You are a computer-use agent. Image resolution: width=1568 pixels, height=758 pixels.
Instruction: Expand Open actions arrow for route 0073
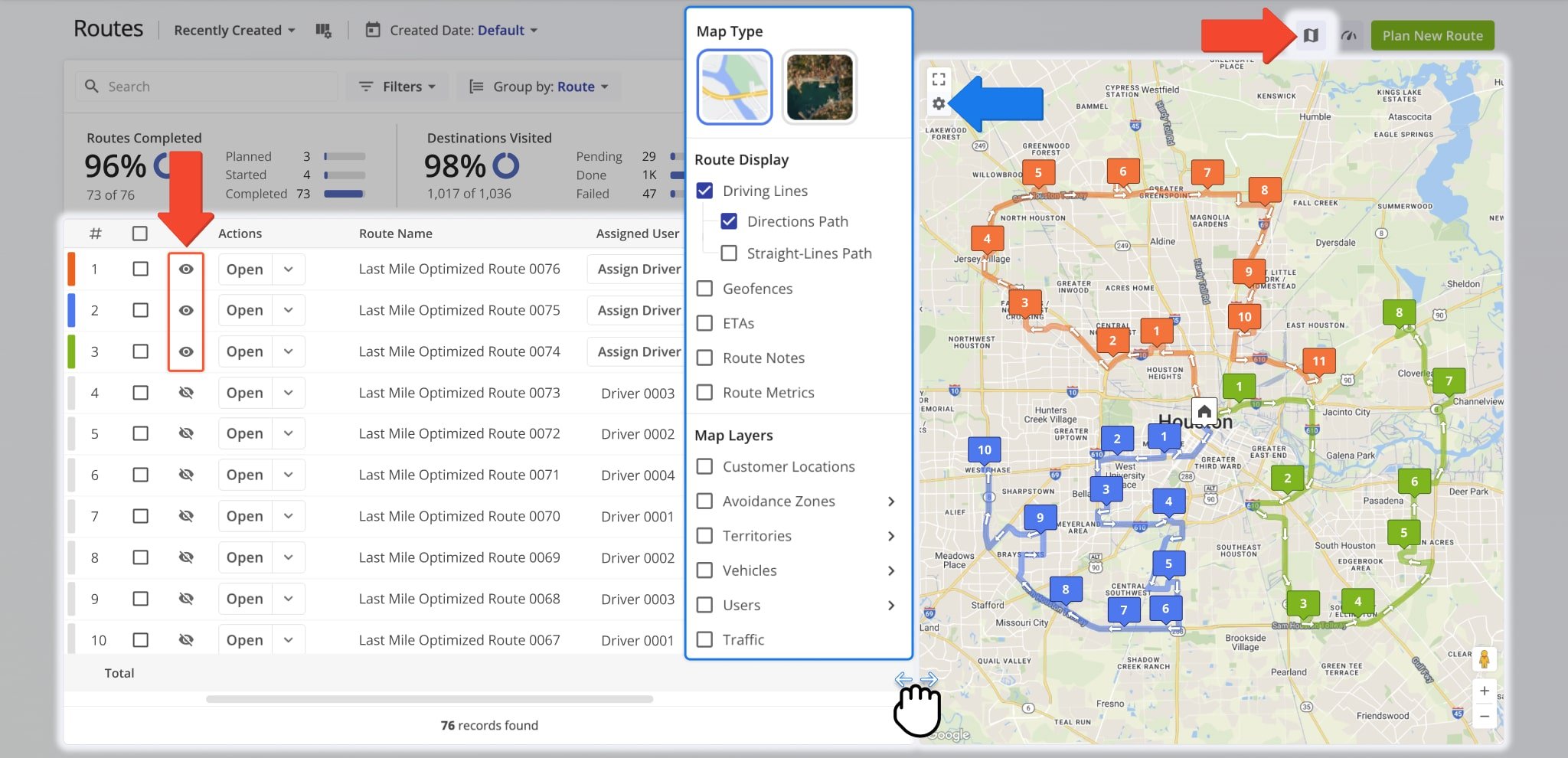click(x=289, y=393)
